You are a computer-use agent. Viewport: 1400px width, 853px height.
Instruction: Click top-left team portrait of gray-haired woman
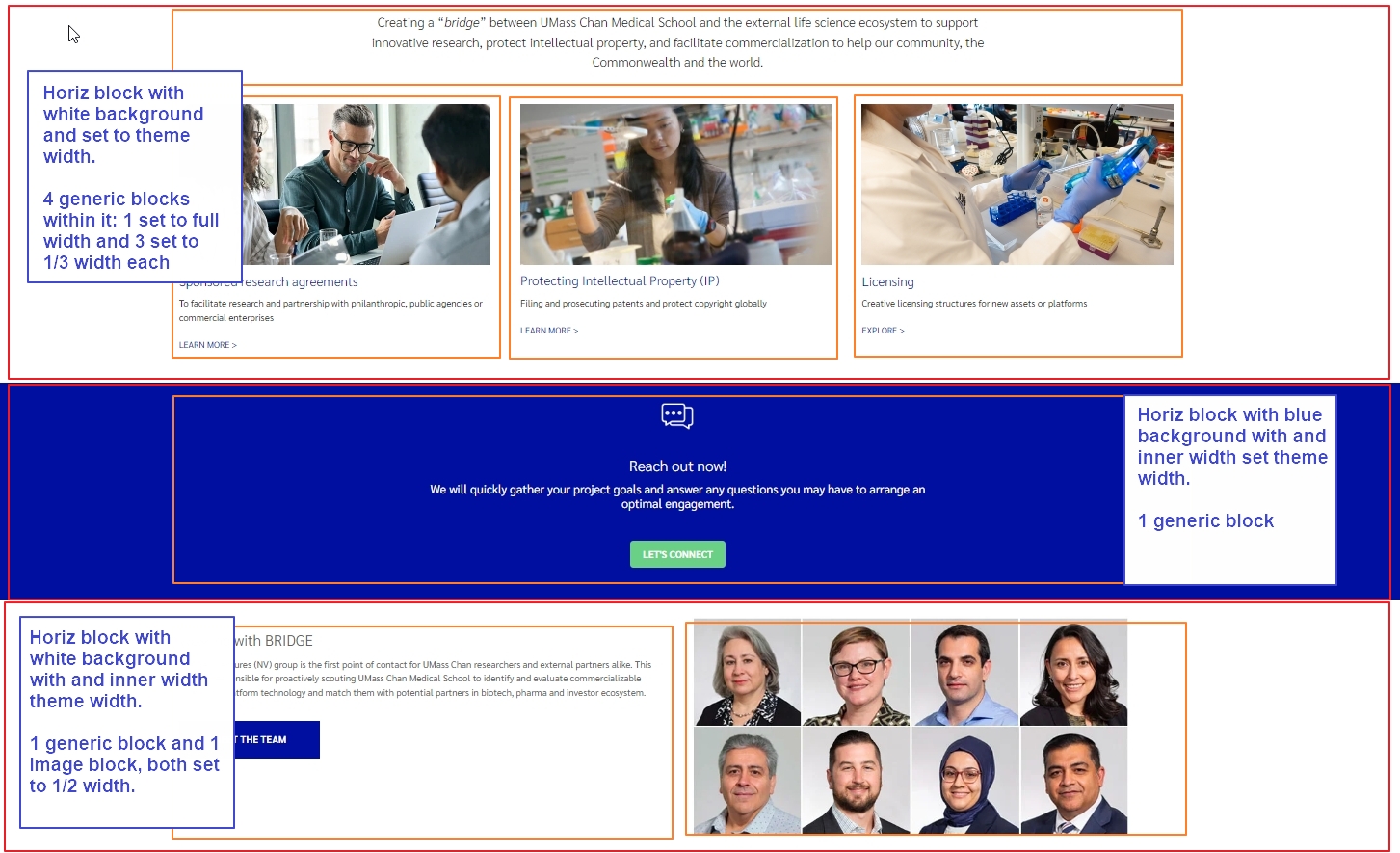click(x=747, y=673)
